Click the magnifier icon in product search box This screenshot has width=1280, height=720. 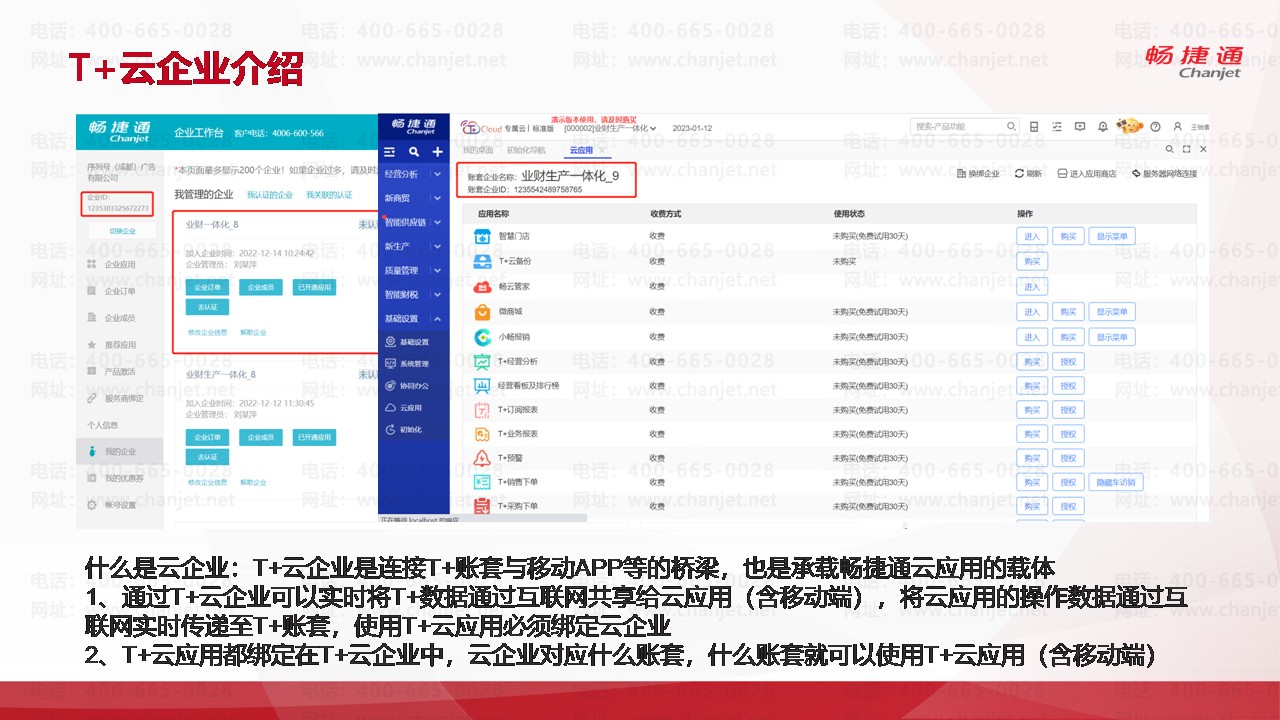tap(1011, 127)
